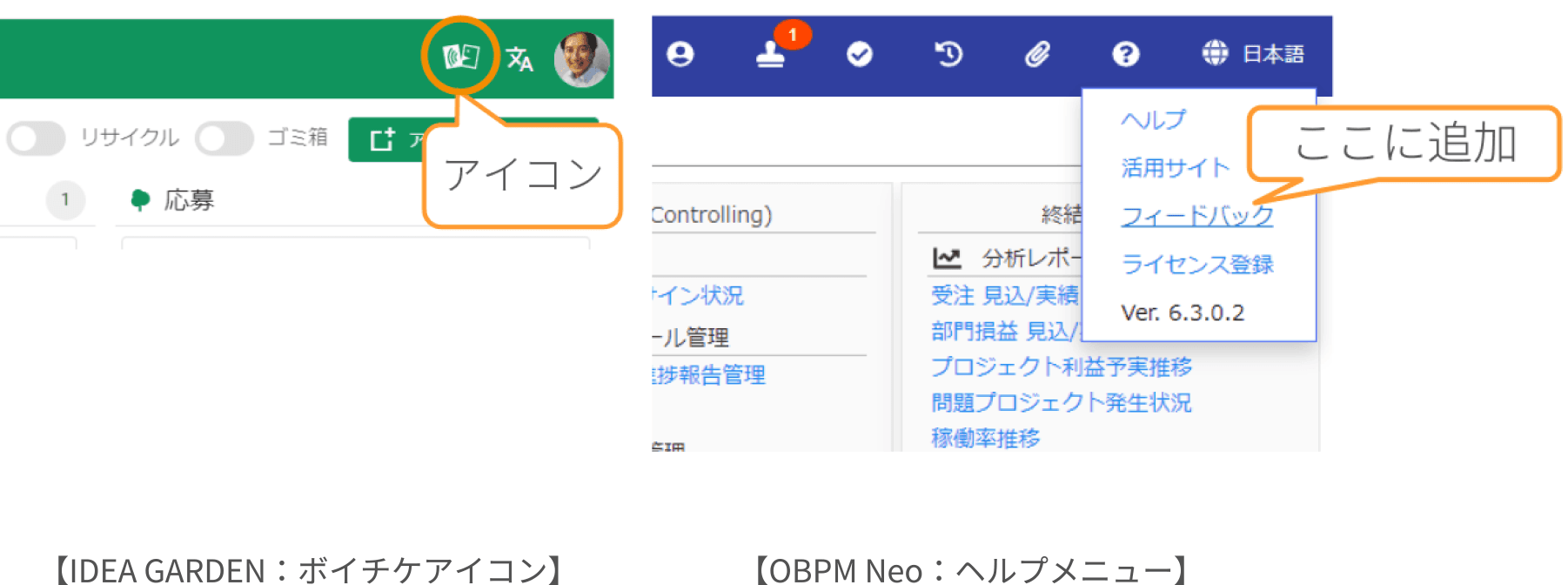The height and width of the screenshot is (585, 1568).
Task: Open the translate language icon
Action: (x=519, y=59)
